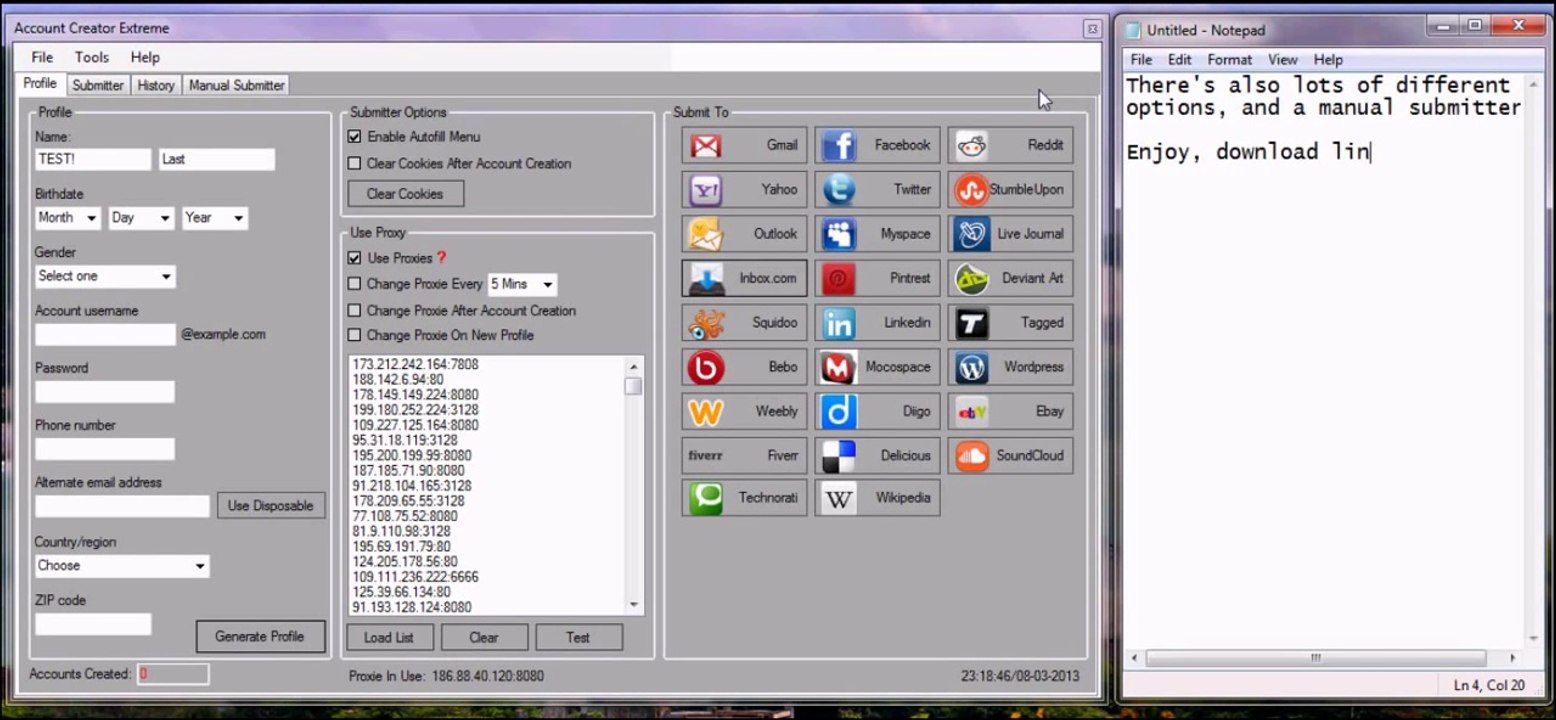The image size is (1556, 720).
Task: Click the Linkedin icon
Action: (x=838, y=323)
